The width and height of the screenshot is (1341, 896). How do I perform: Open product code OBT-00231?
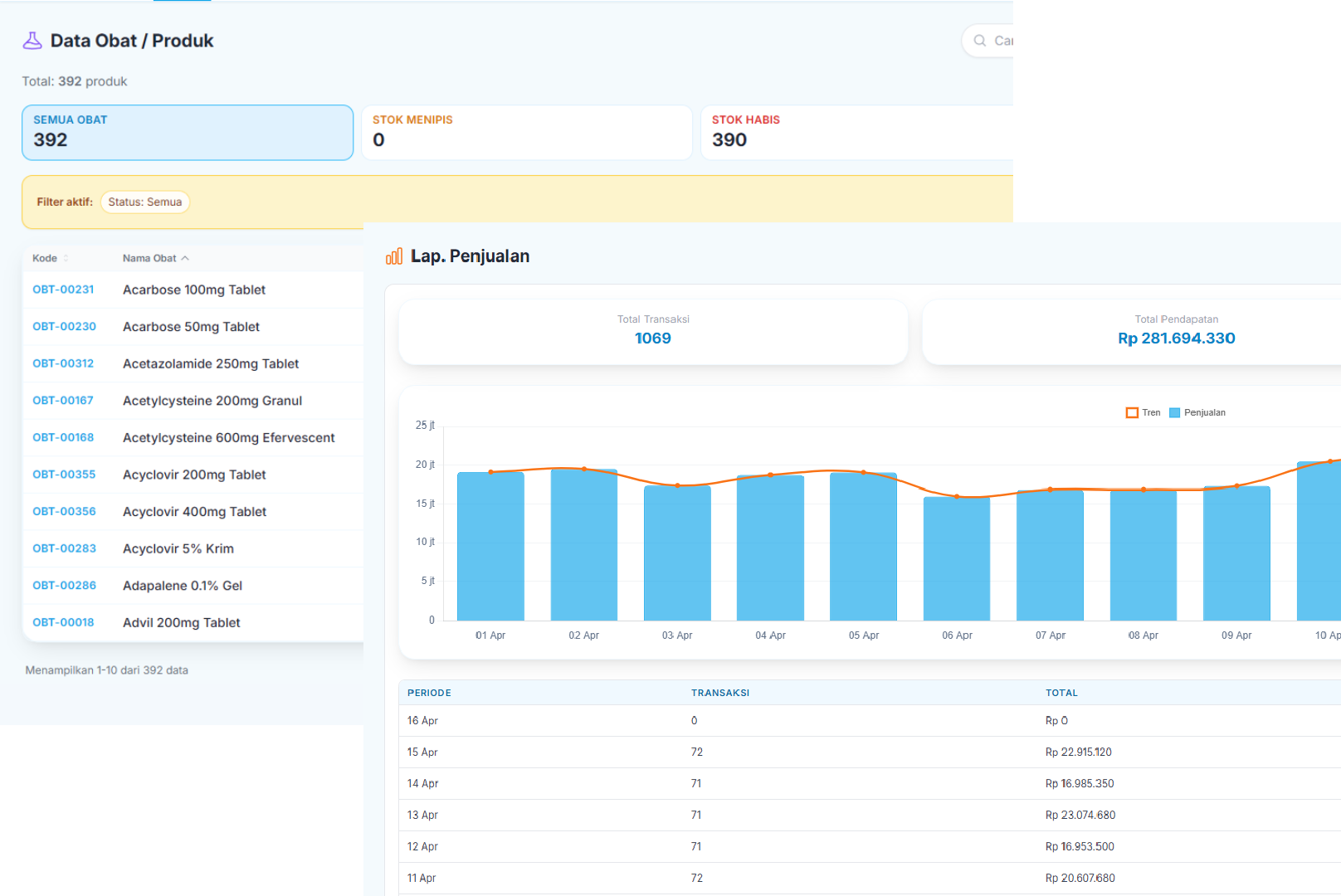tap(63, 290)
